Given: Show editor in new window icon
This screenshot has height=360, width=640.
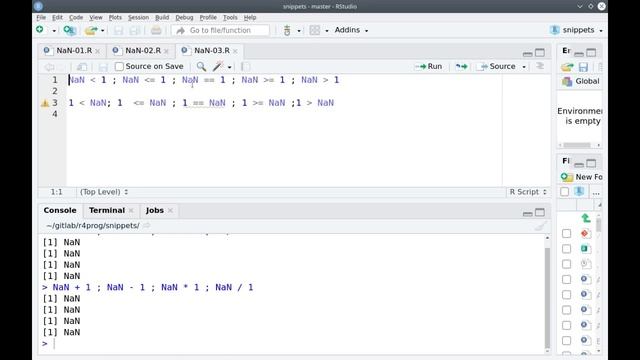Looking at the screenshot, I should pos(82,67).
